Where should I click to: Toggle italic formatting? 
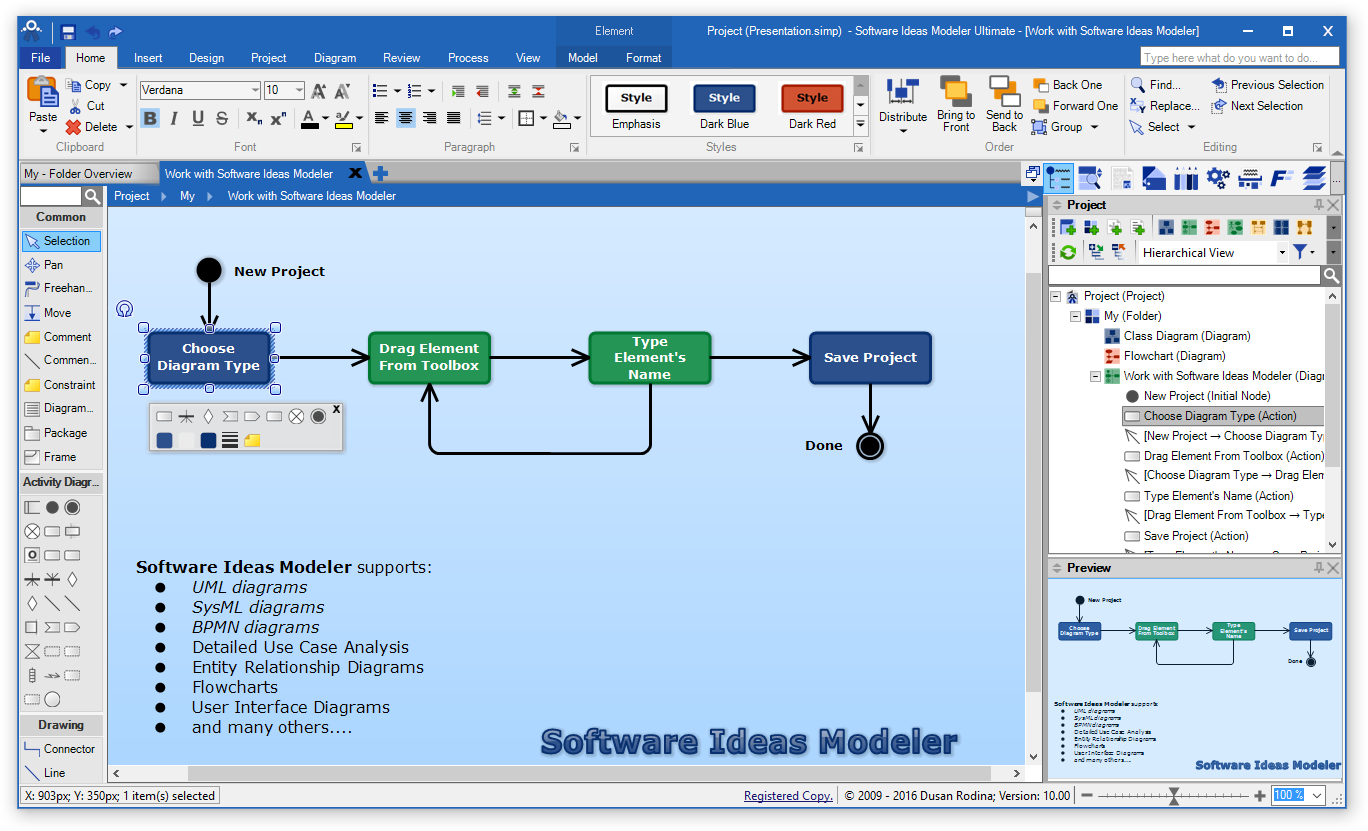coord(174,118)
